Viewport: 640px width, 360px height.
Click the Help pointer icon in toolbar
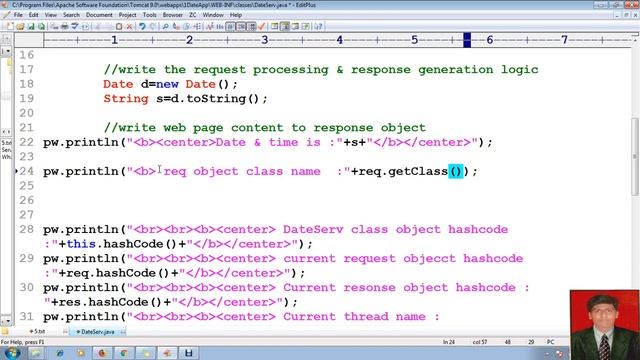click(x=318, y=27)
